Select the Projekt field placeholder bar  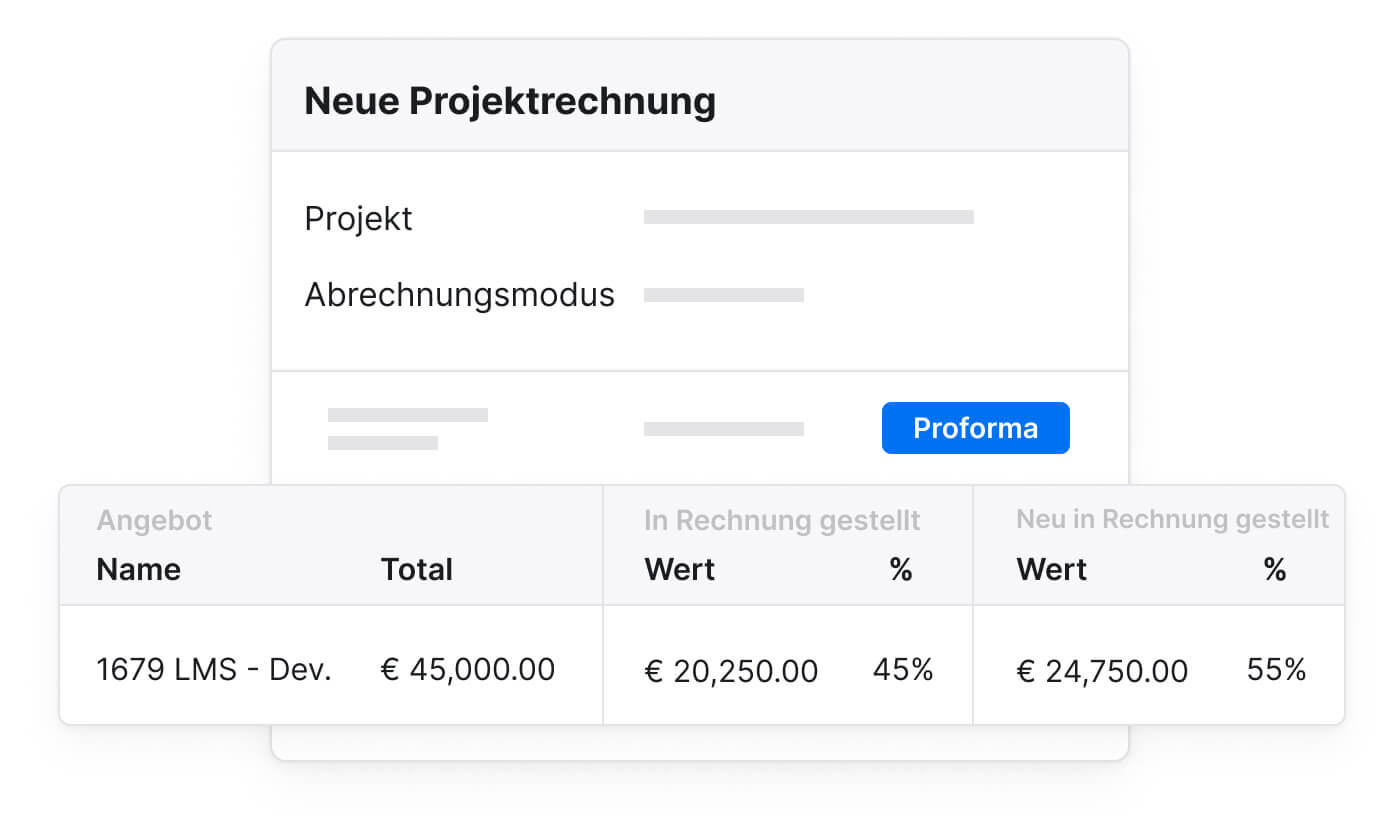(808, 217)
